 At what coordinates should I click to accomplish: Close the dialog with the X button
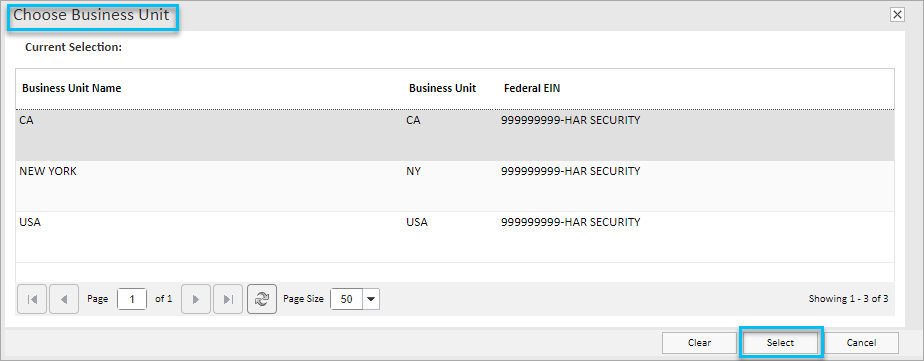coord(897,15)
